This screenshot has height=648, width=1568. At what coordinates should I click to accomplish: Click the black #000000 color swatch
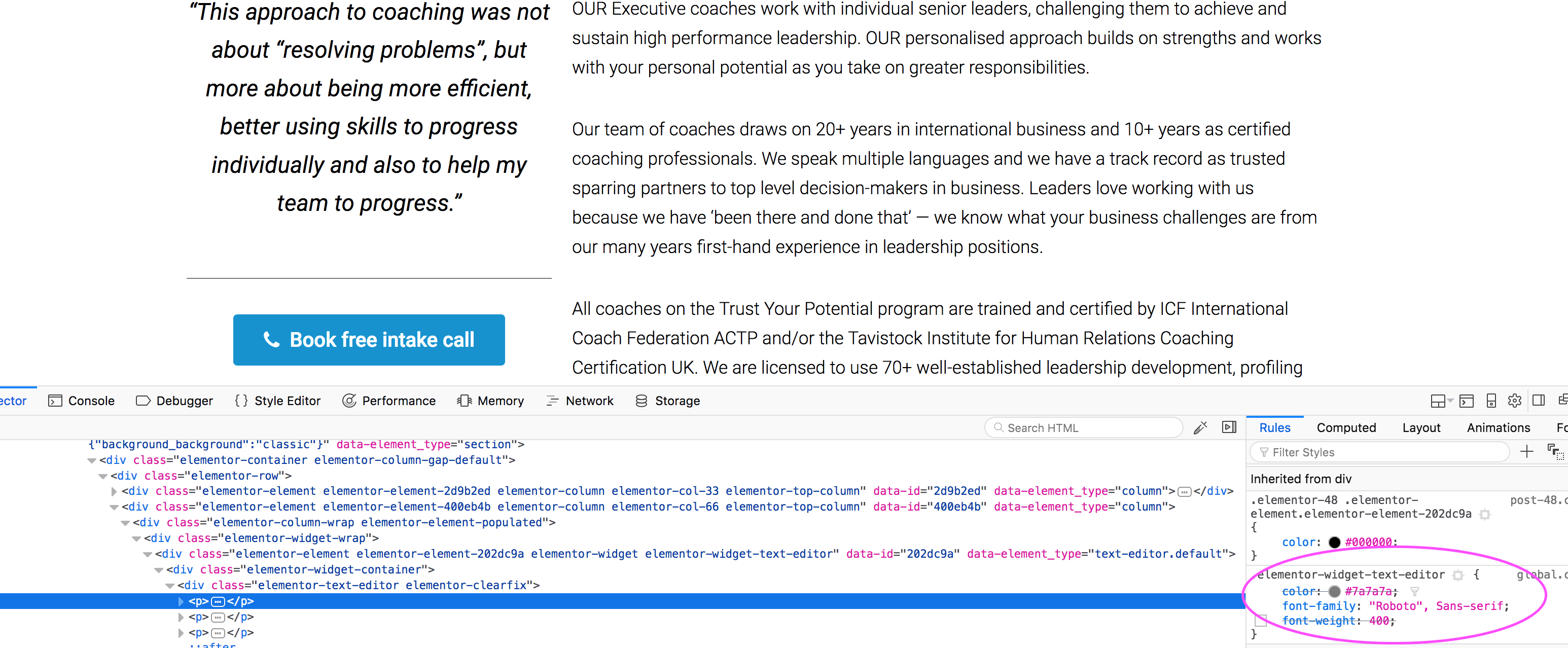1334,542
